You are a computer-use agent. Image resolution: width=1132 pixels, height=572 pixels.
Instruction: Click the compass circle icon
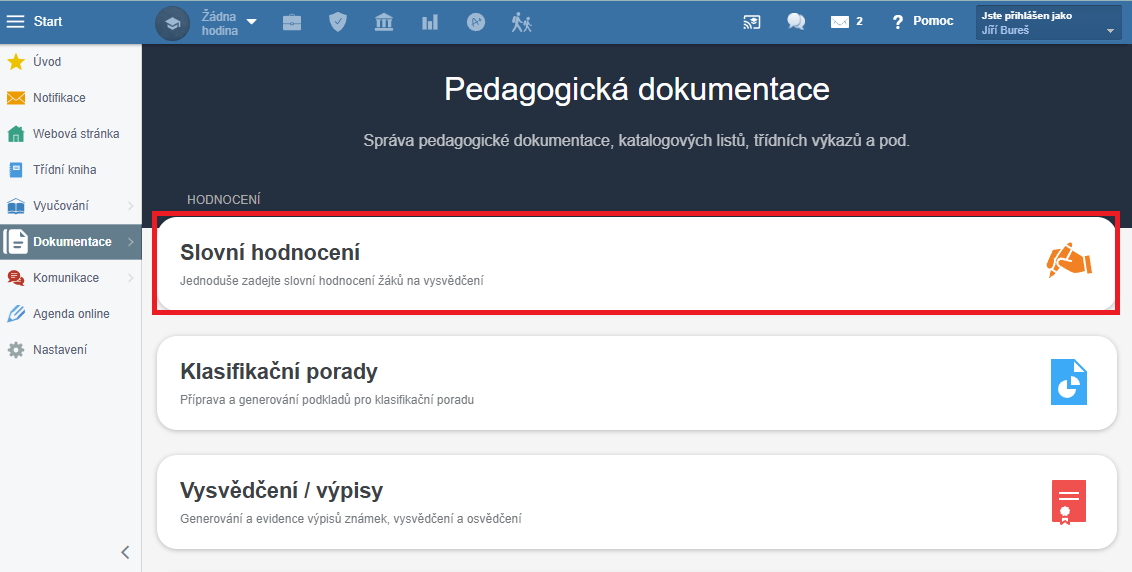pyautogui.click(x=476, y=22)
